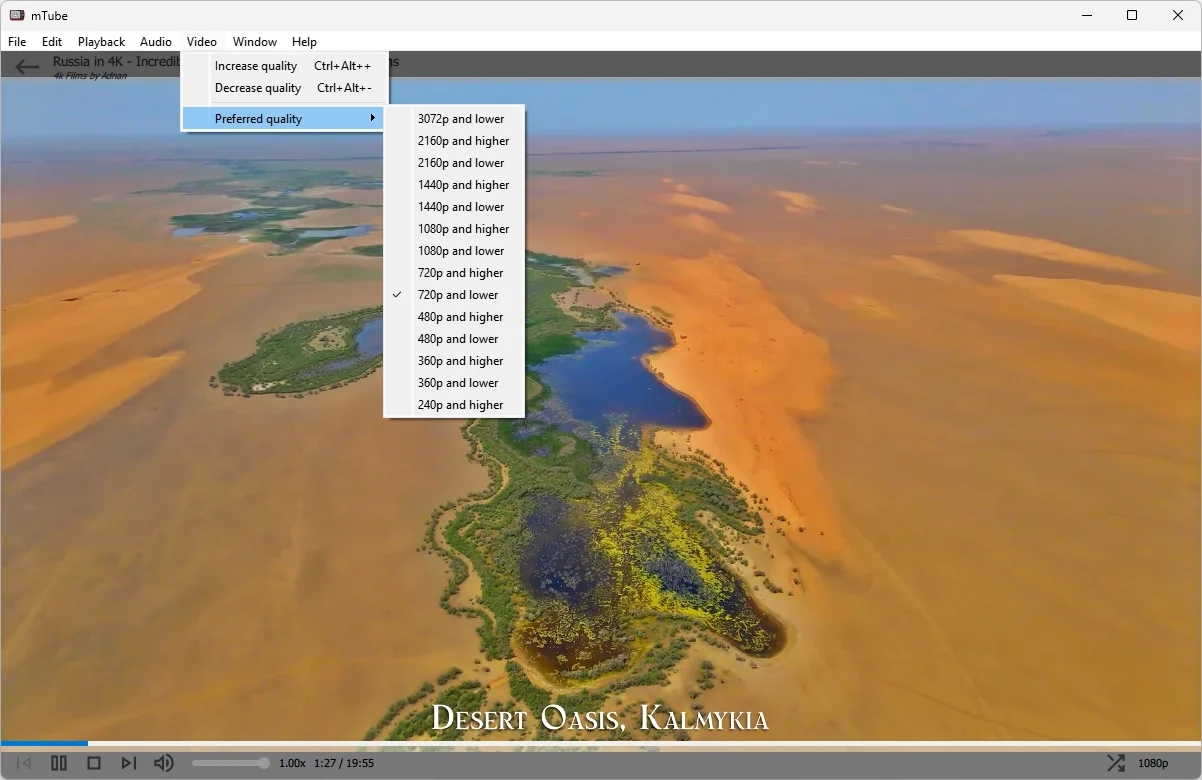This screenshot has height=780, width=1202.
Task: Click the 1.00x playback speed
Action: point(292,763)
